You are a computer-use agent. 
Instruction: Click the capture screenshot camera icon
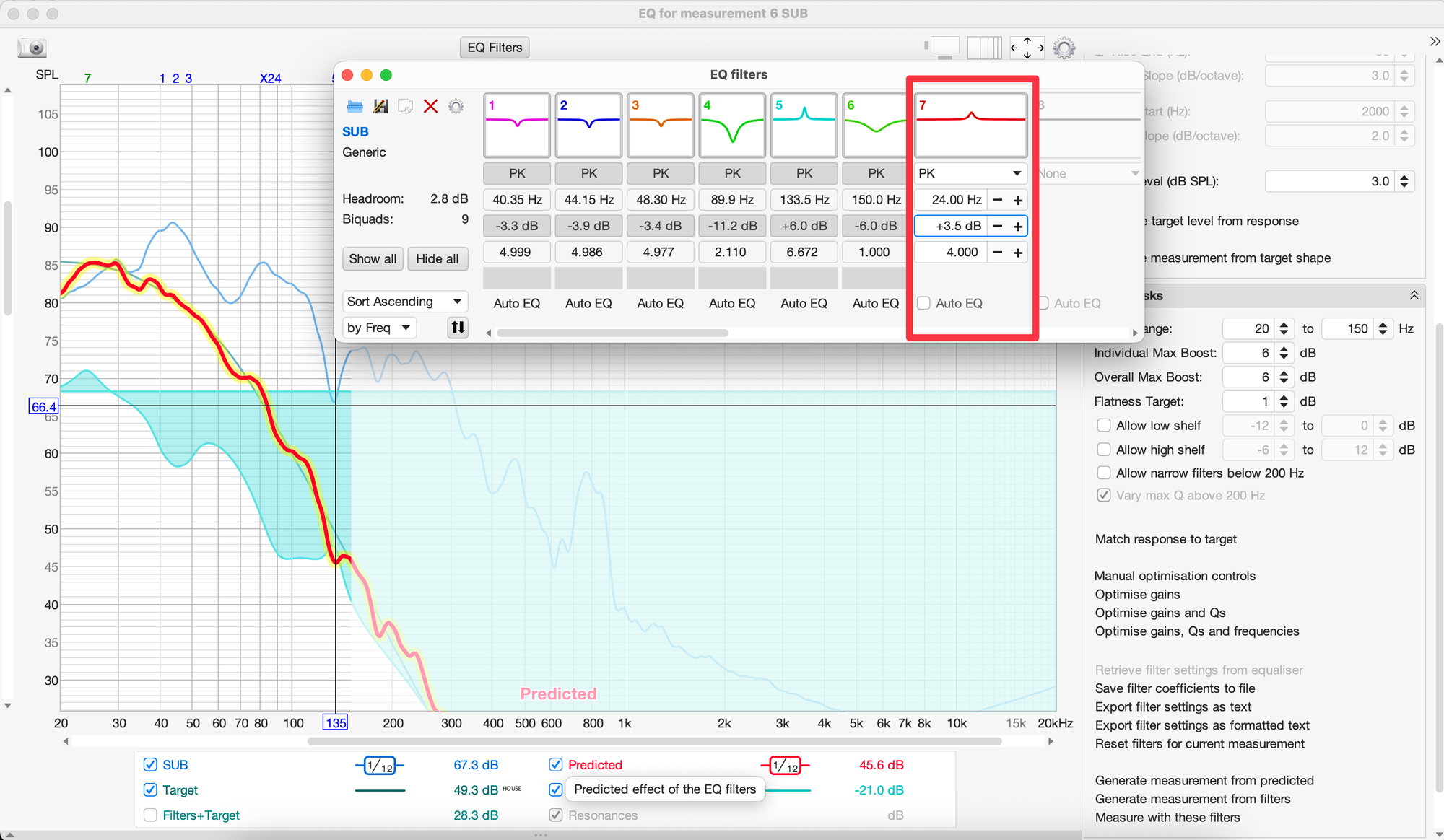(32, 48)
